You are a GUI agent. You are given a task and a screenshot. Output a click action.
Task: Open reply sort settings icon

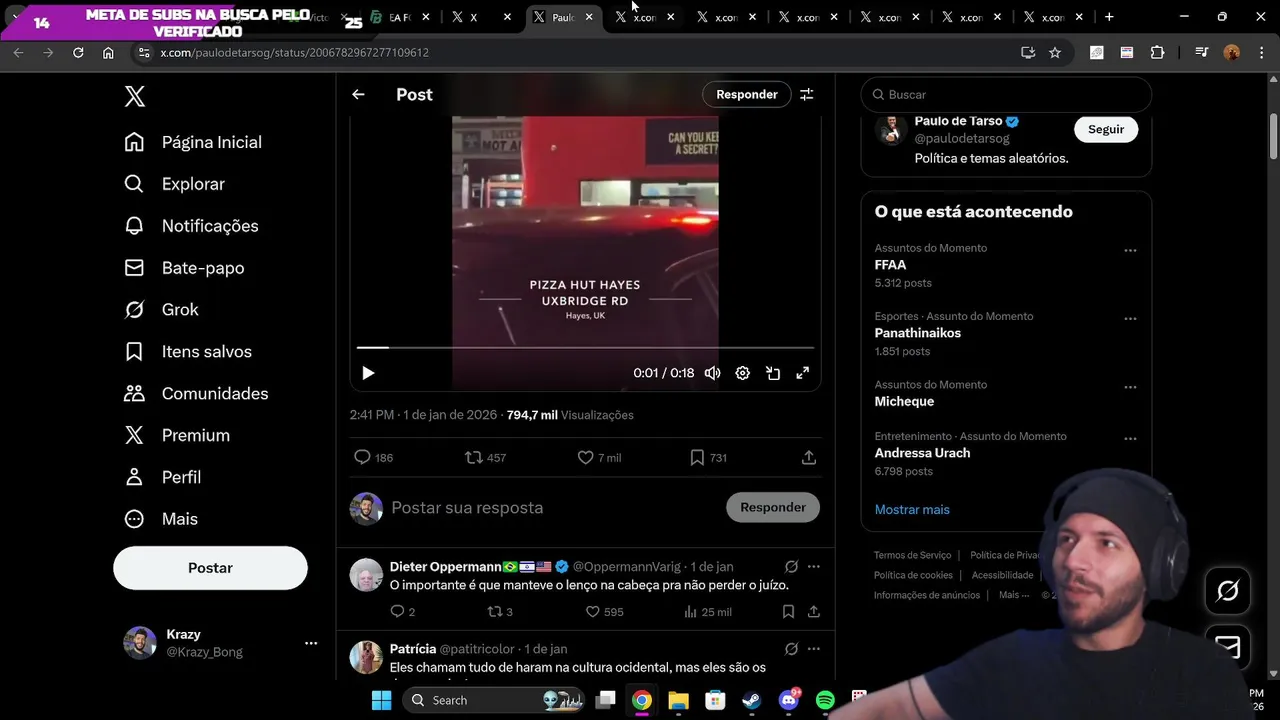click(x=806, y=94)
